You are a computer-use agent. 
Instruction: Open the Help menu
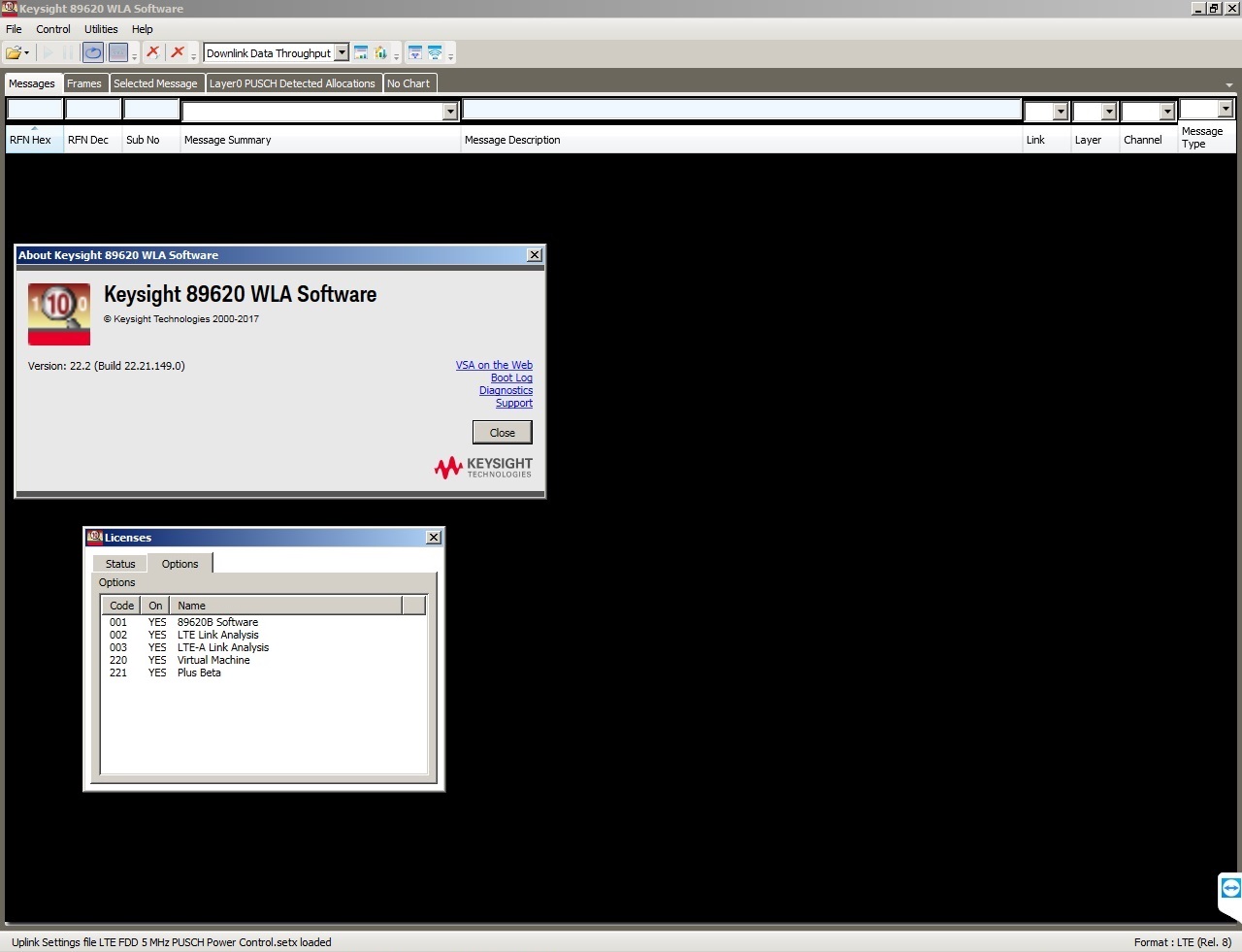(x=143, y=29)
